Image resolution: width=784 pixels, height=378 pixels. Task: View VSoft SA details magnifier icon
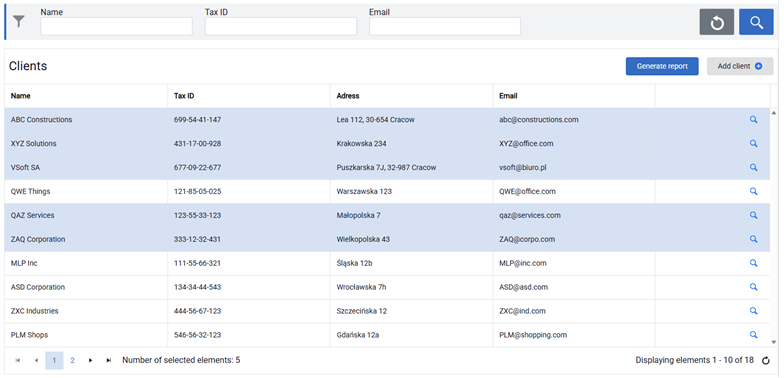pyautogui.click(x=754, y=168)
